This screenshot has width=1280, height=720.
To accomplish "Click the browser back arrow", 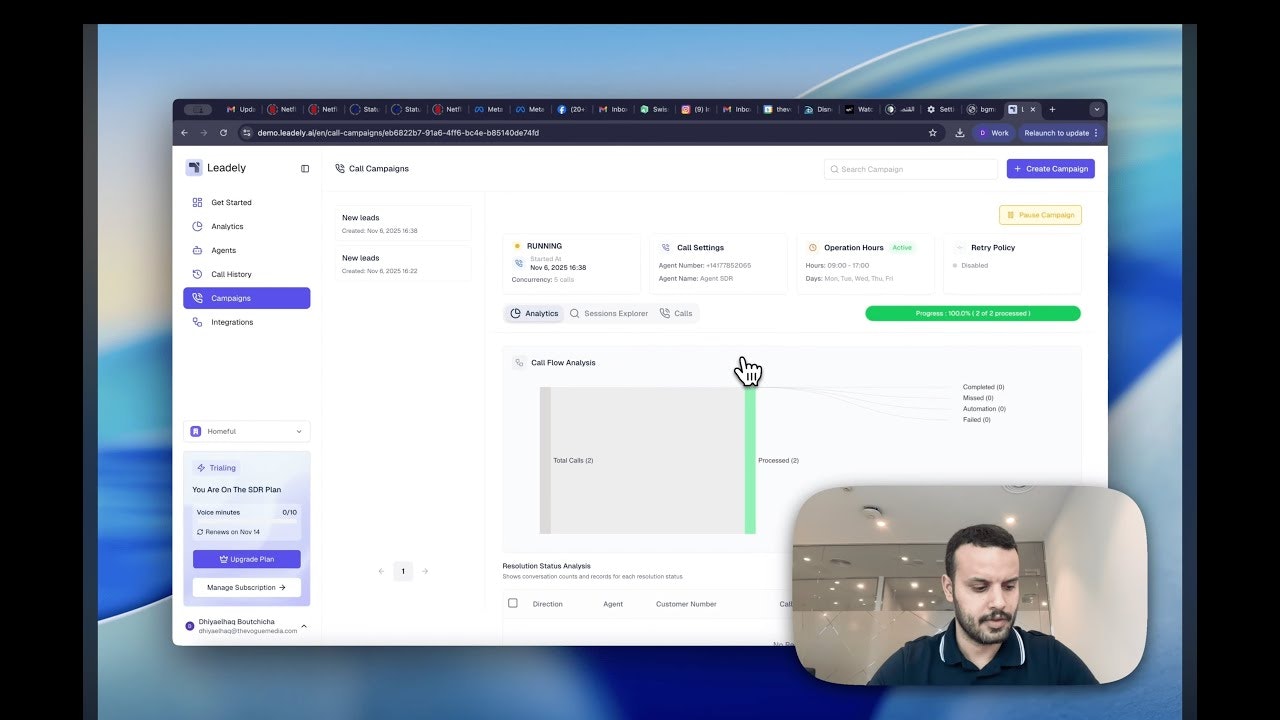I will (184, 133).
